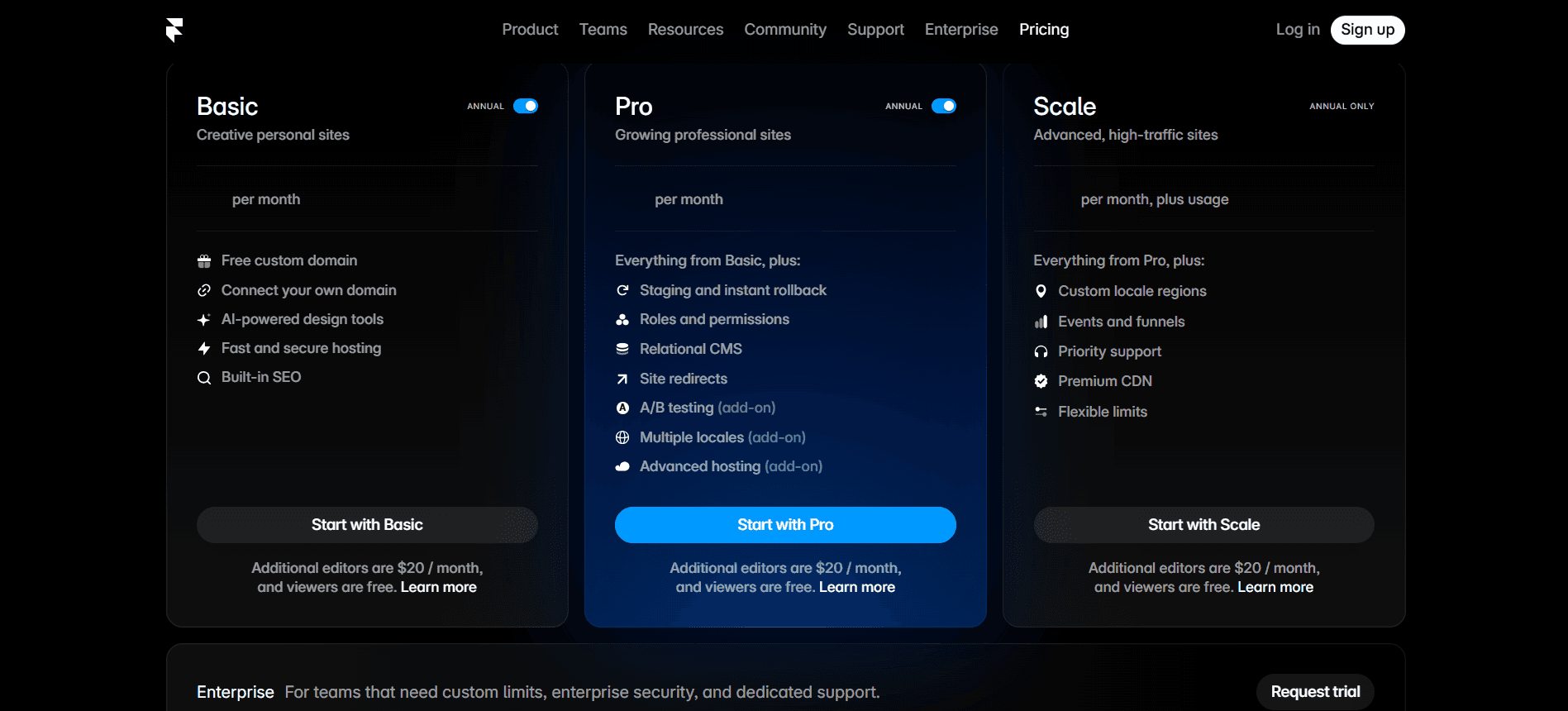Click the lightning icon for Fast and secure hosting
Image resolution: width=1568 pixels, height=711 pixels.
point(204,349)
